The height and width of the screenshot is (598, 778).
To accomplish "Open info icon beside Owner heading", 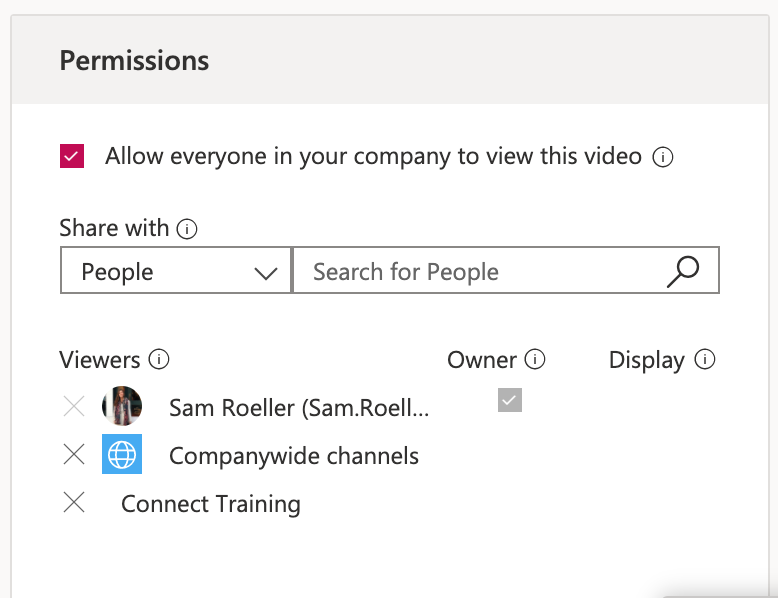I will click(535, 359).
